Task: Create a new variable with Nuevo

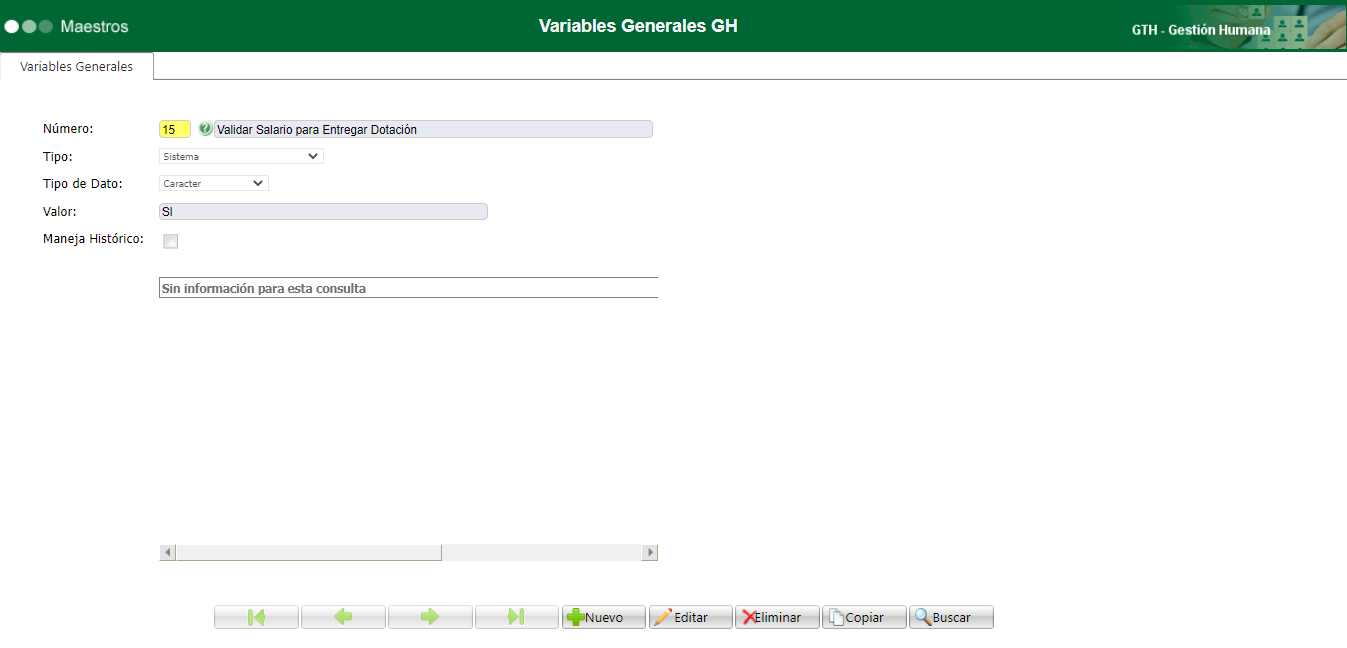Action: (x=604, y=617)
